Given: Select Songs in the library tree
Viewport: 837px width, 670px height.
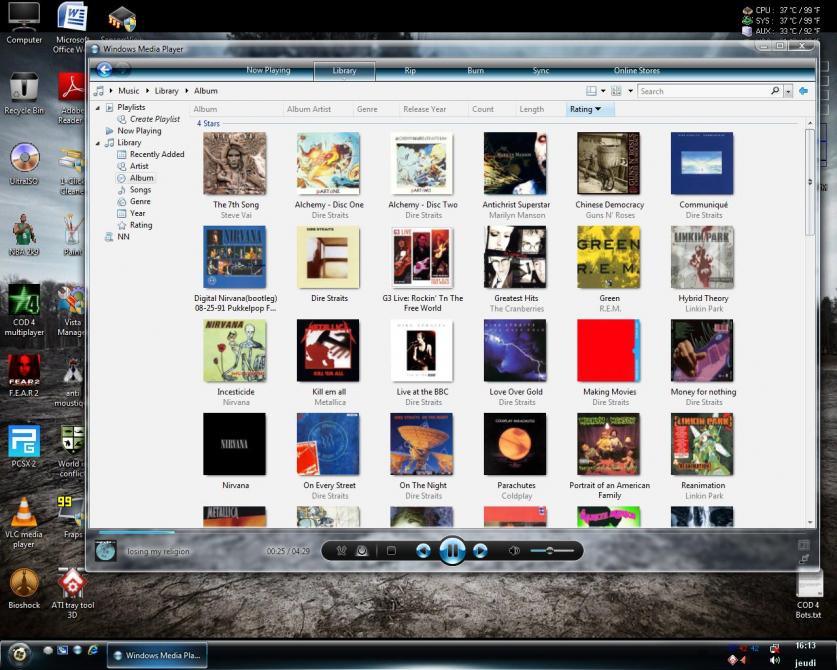Looking at the screenshot, I should tap(140, 190).
